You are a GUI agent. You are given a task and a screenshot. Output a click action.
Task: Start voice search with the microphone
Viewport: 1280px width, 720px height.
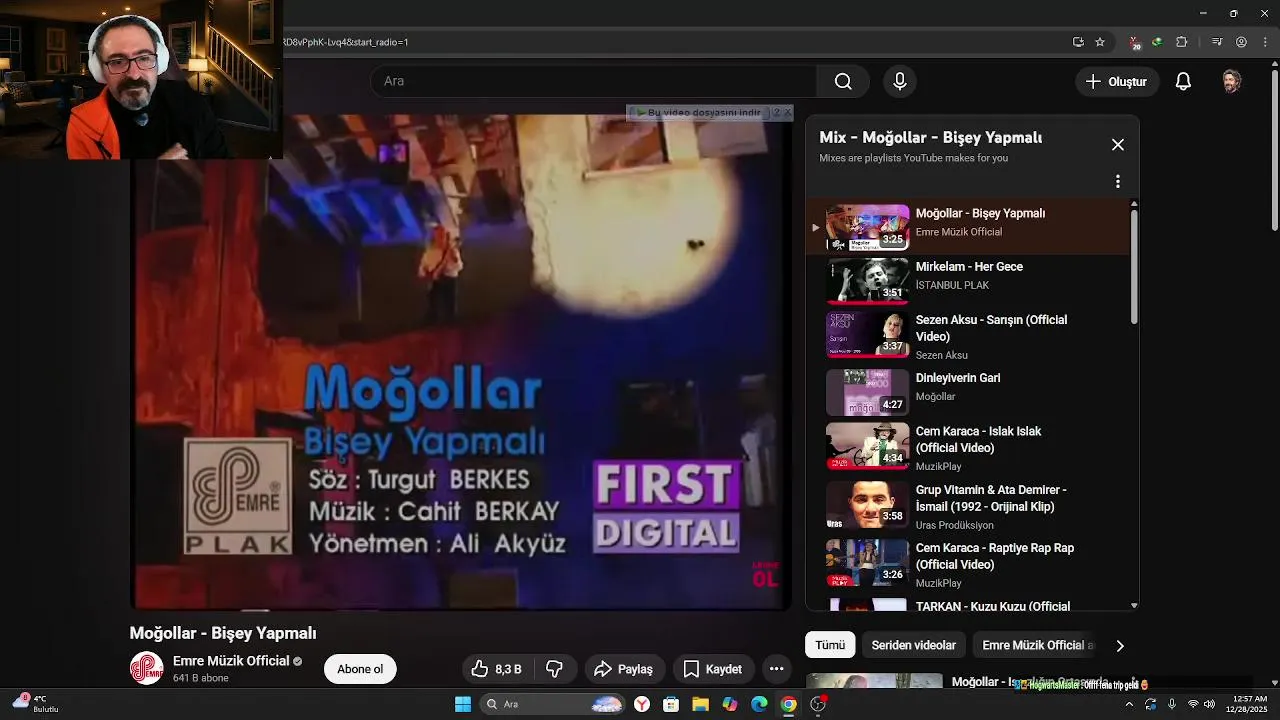point(899,81)
